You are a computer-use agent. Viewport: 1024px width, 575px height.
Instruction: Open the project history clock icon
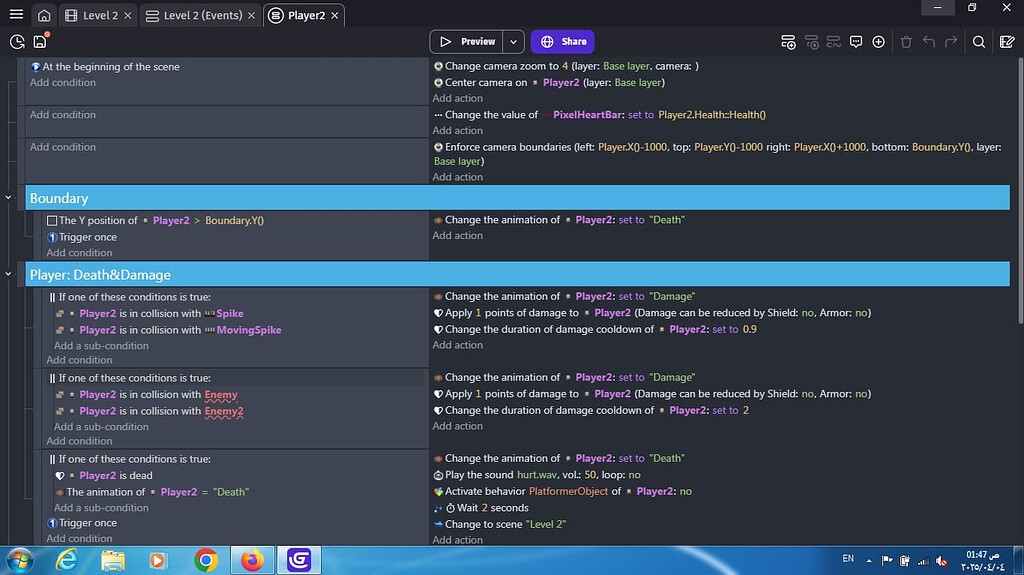[x=17, y=42]
